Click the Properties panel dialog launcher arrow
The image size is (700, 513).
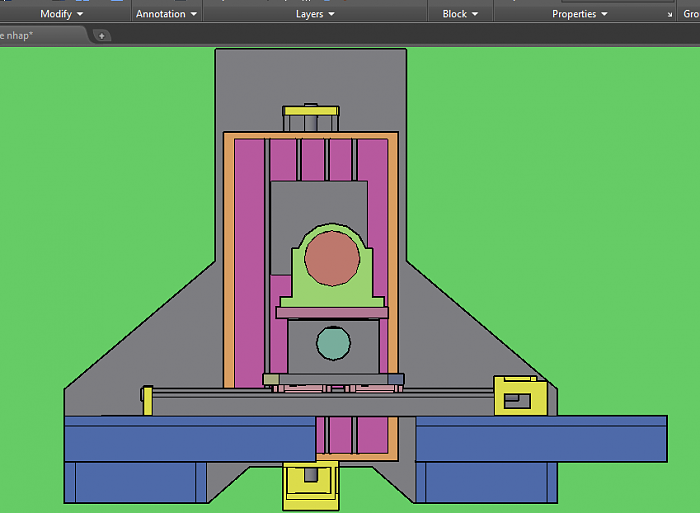pos(669,15)
